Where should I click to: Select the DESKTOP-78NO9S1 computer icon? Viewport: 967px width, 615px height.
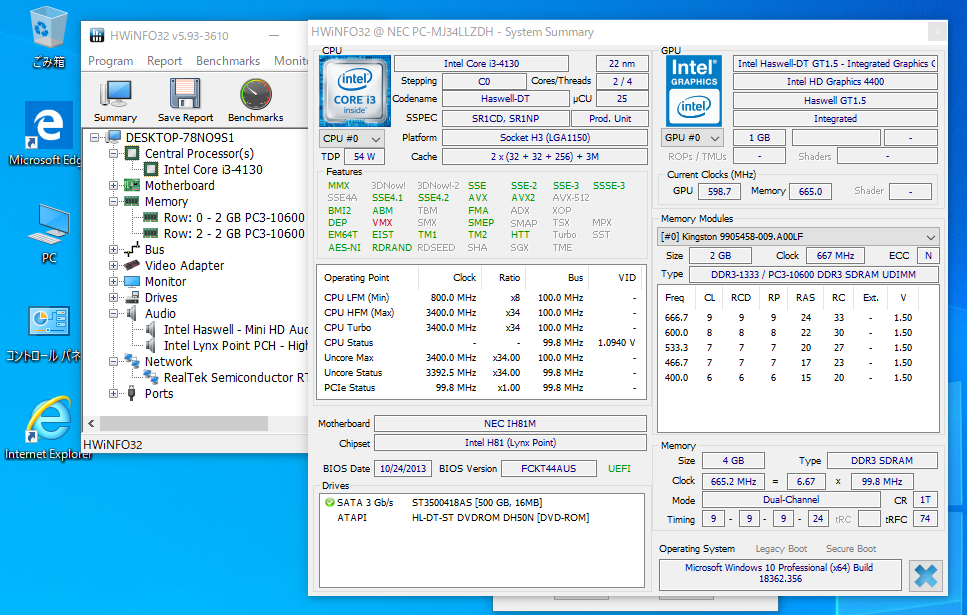pyautogui.click(x=113, y=137)
